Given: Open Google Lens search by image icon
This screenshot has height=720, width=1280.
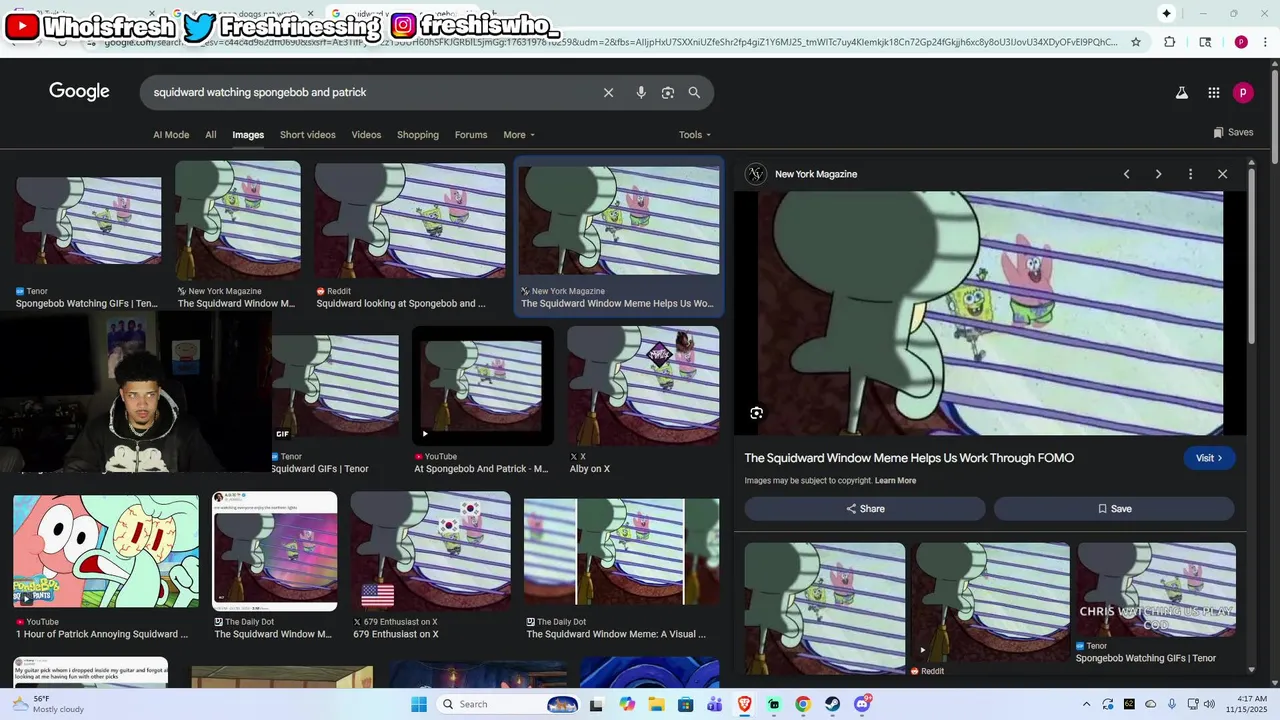Looking at the screenshot, I should pyautogui.click(x=668, y=92).
